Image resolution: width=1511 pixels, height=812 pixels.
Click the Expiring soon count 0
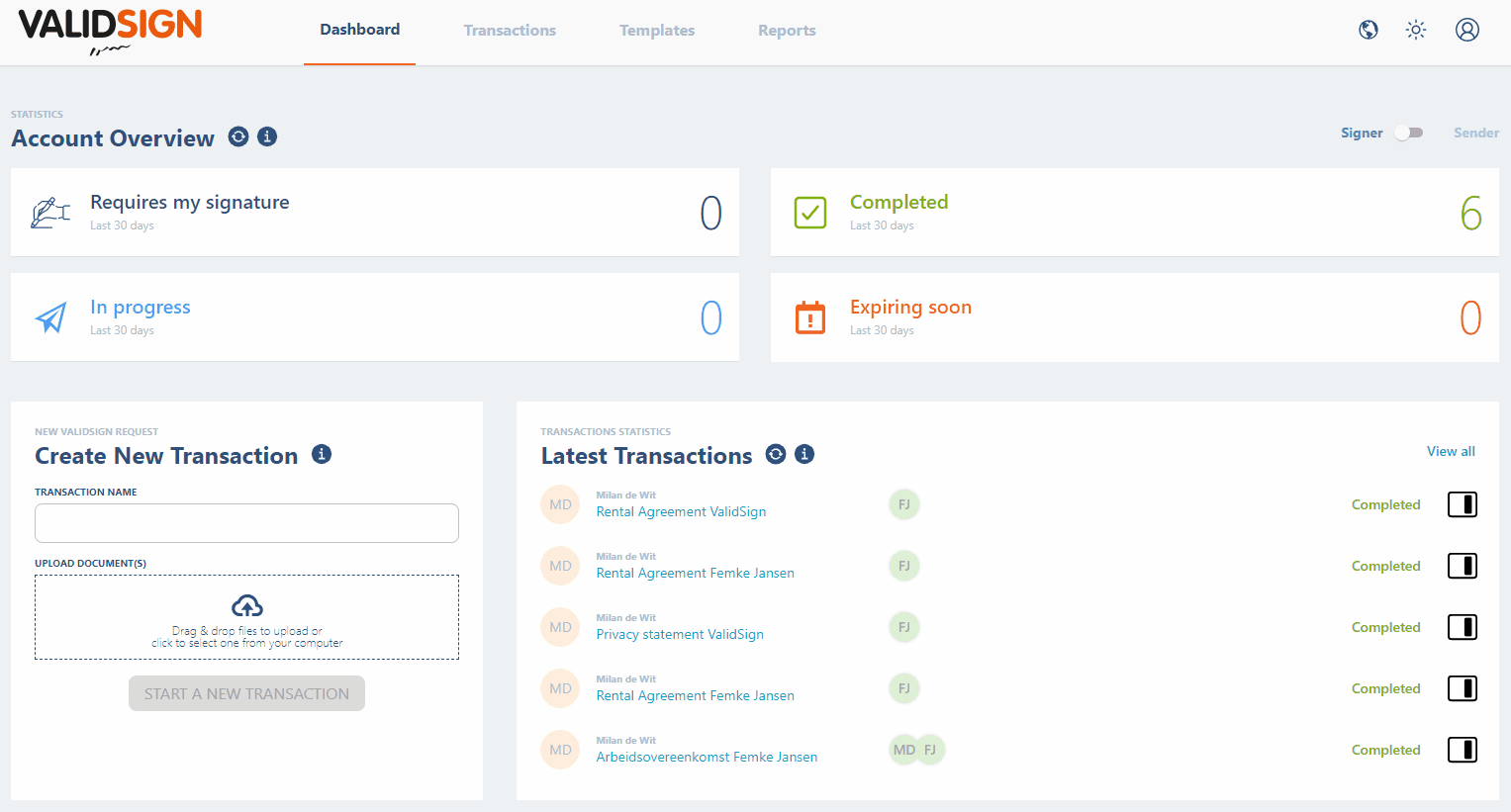[1470, 317]
